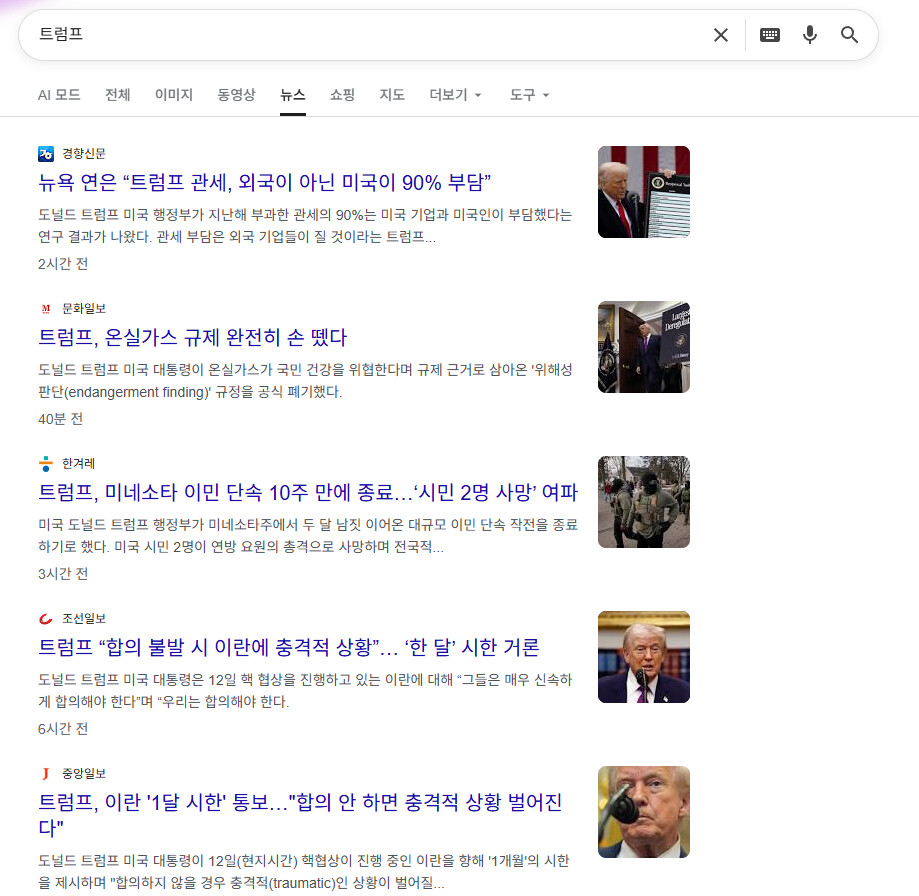Expand the 더보기 dropdown

[x=455, y=95]
